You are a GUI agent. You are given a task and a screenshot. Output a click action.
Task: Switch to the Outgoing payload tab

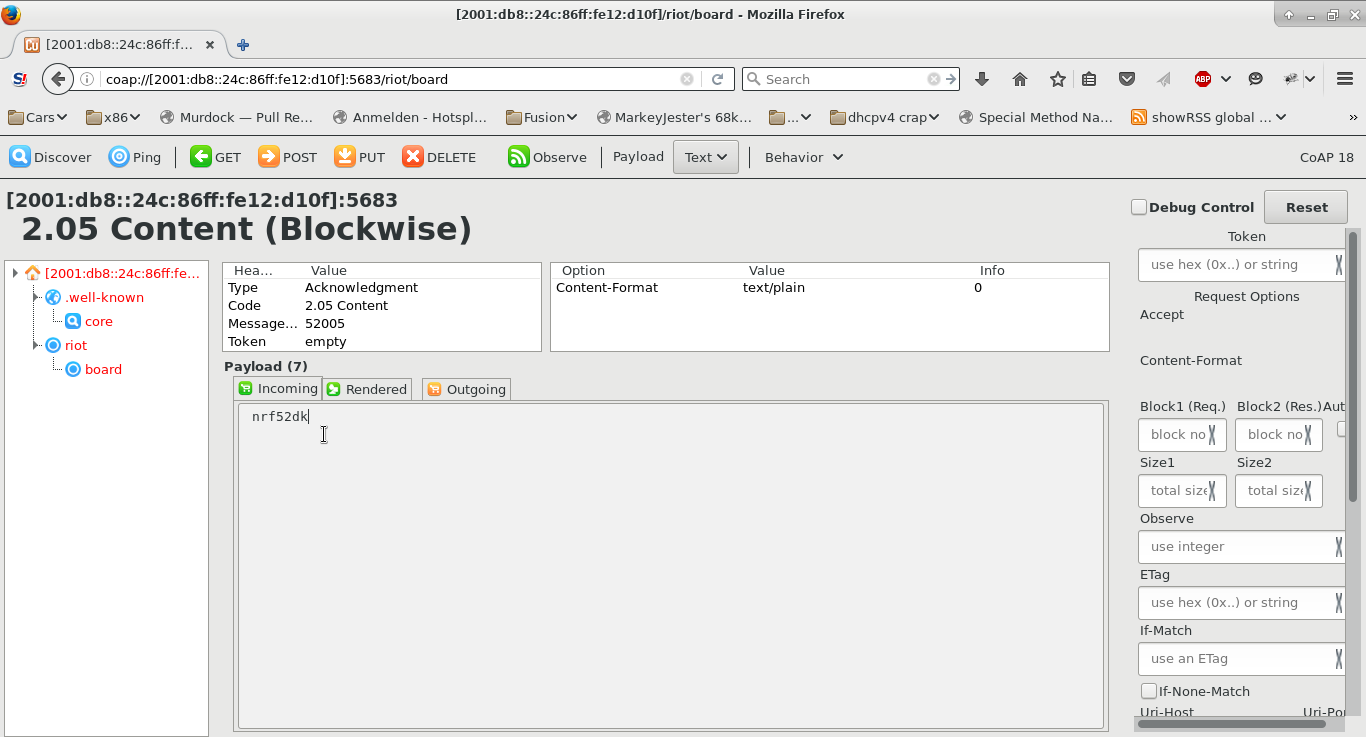(x=466, y=389)
